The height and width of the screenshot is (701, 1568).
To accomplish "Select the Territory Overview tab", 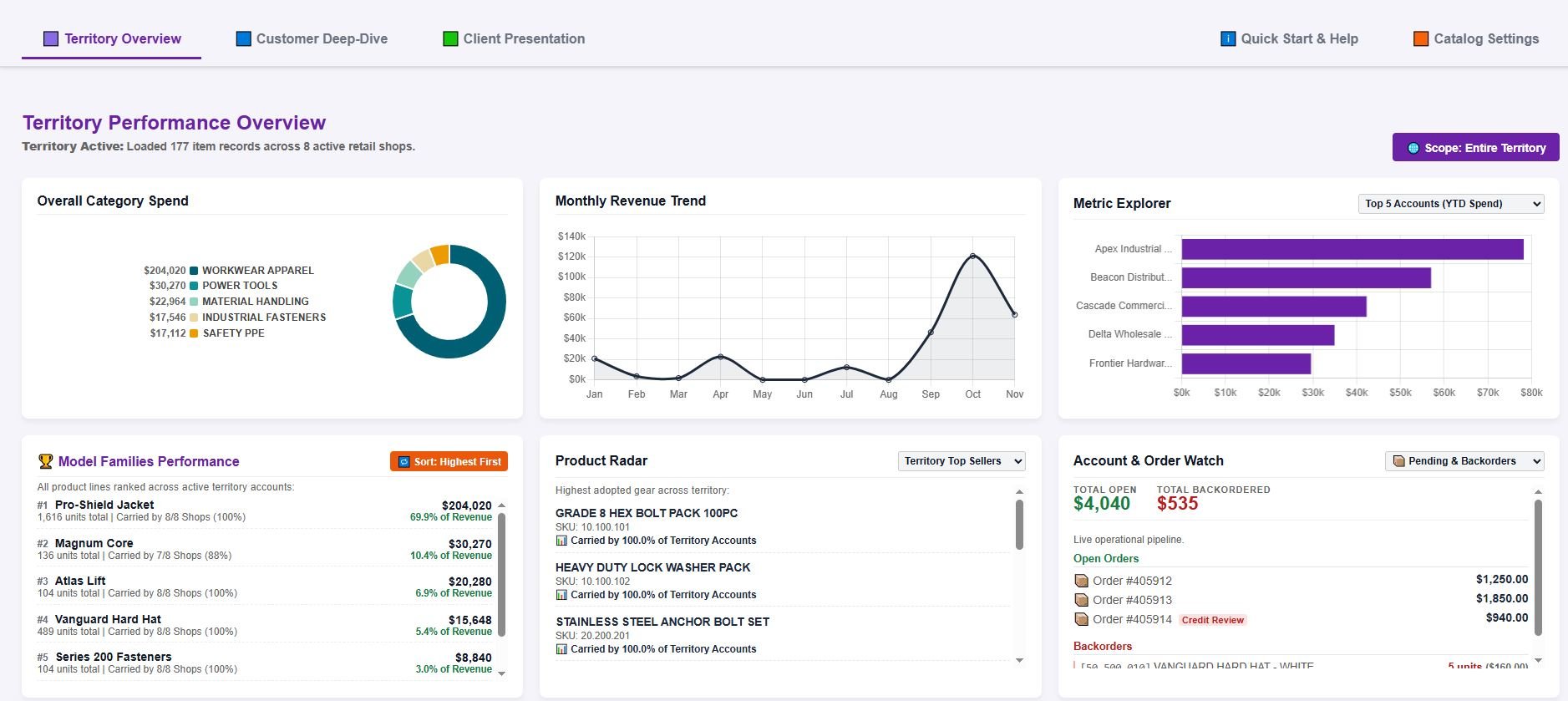I will [111, 38].
